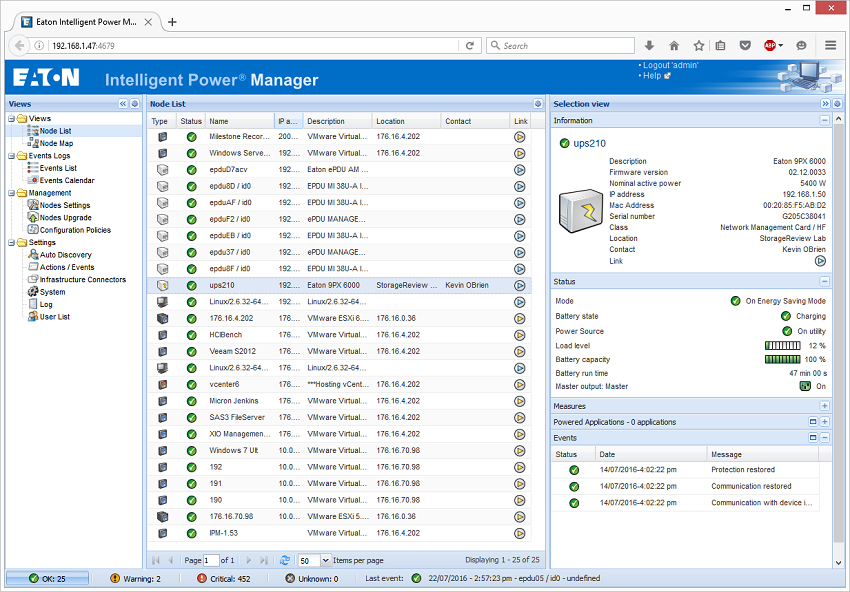Click the Battery capacity gauge bar
Screen dimensions: 850x592
pos(782,359)
